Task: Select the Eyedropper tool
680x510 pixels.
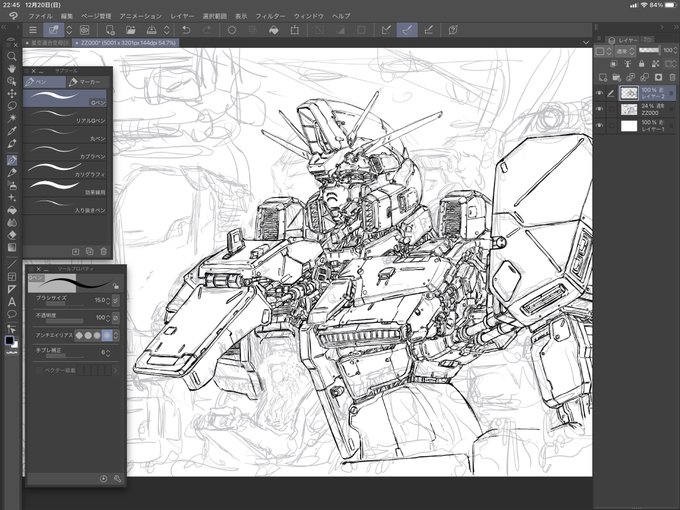Action: [x=12, y=131]
